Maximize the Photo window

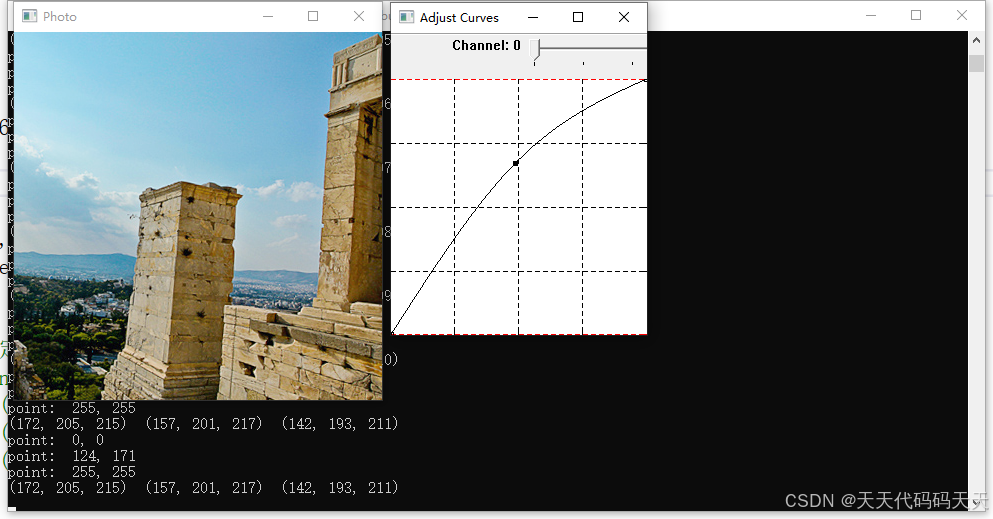[x=313, y=16]
